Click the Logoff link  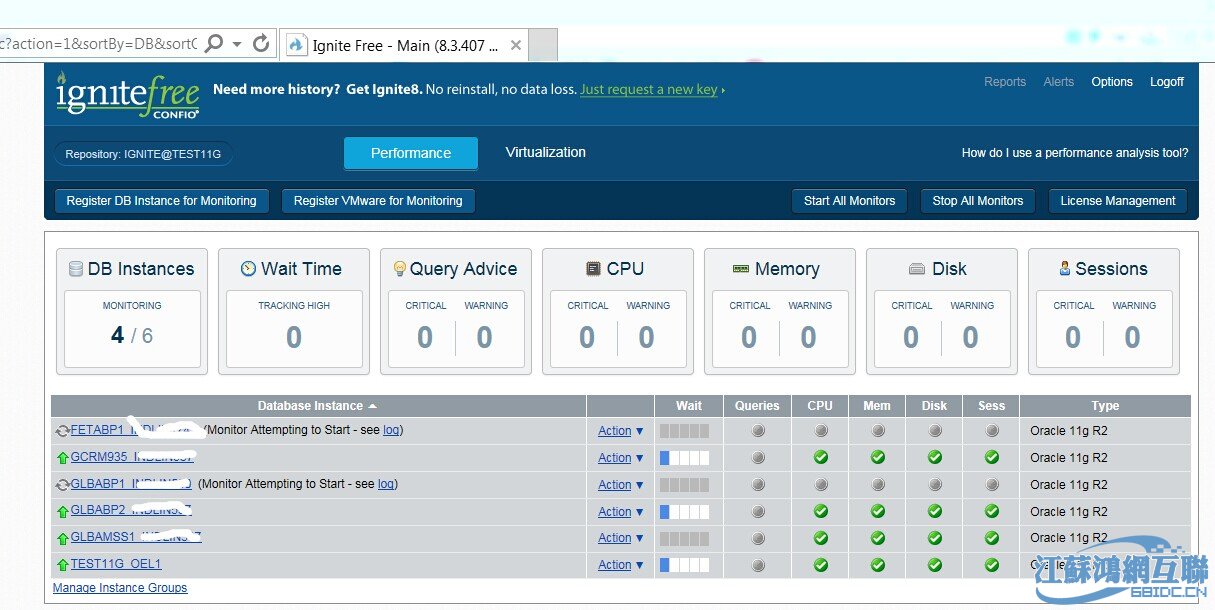[1167, 82]
